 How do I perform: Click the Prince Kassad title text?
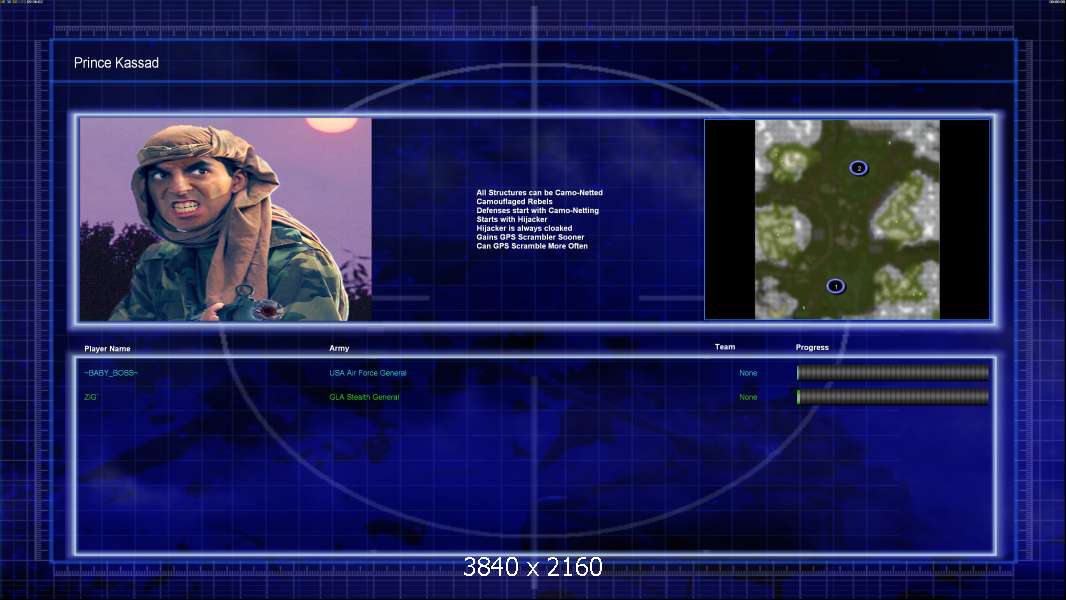(x=116, y=63)
